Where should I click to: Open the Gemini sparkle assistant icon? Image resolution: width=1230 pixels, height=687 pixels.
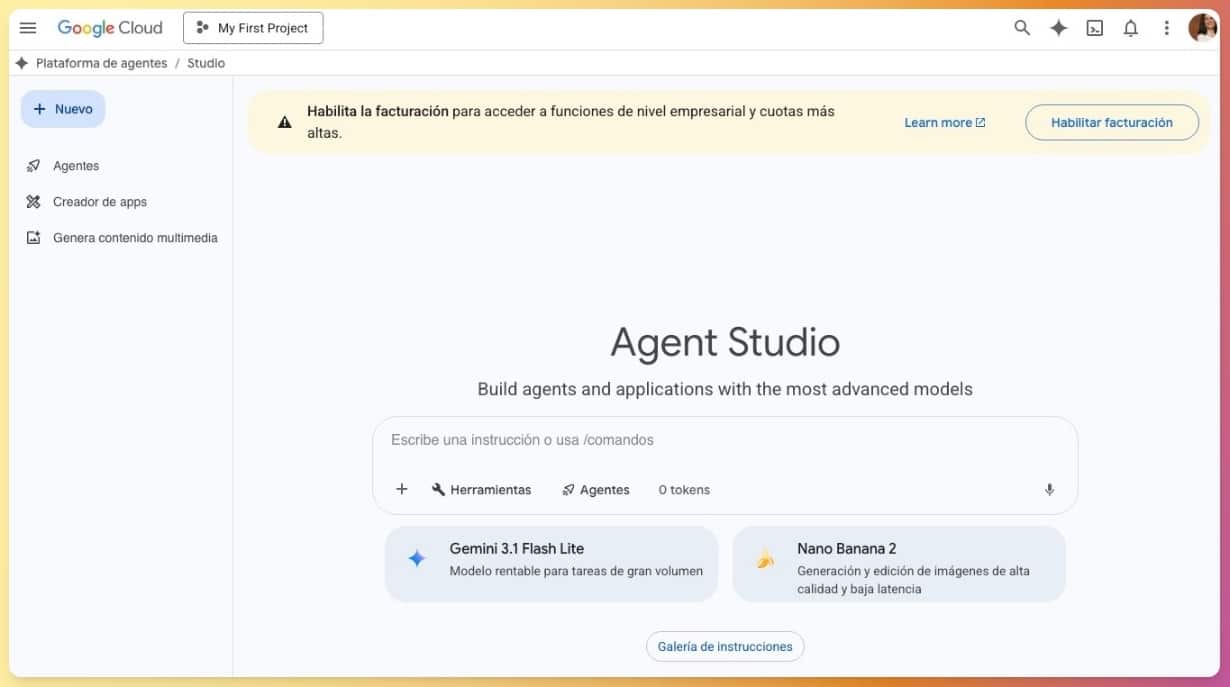click(1058, 28)
